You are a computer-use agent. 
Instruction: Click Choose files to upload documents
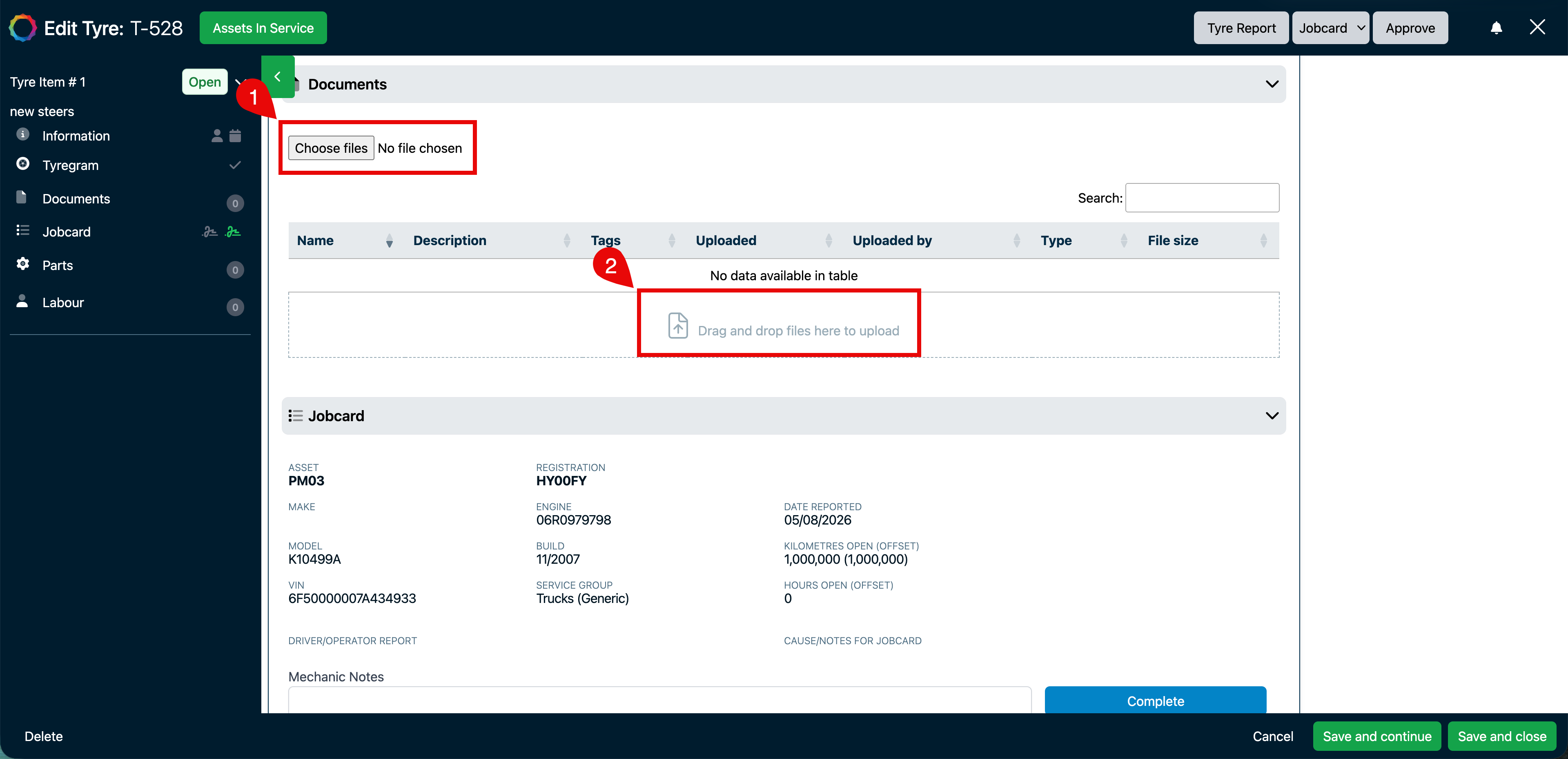tap(331, 148)
